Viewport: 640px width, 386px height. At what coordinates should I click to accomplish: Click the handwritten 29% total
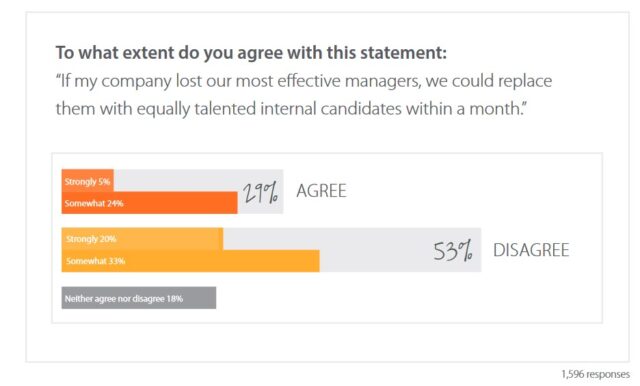[261, 192]
